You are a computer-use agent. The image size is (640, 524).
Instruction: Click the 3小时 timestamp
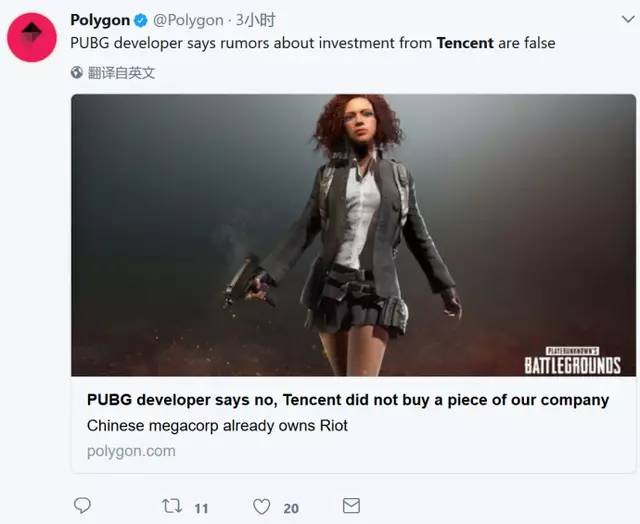(256, 20)
